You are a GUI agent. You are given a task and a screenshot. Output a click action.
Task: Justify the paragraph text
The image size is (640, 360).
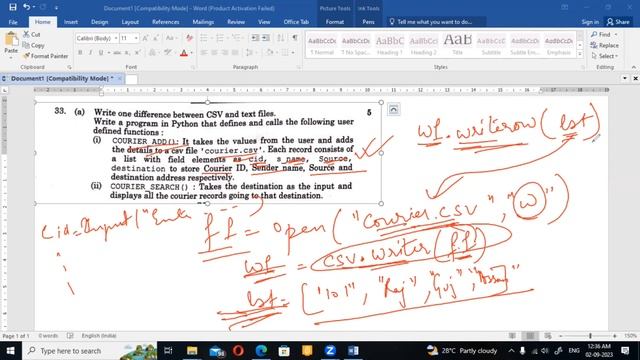[x=235, y=53]
